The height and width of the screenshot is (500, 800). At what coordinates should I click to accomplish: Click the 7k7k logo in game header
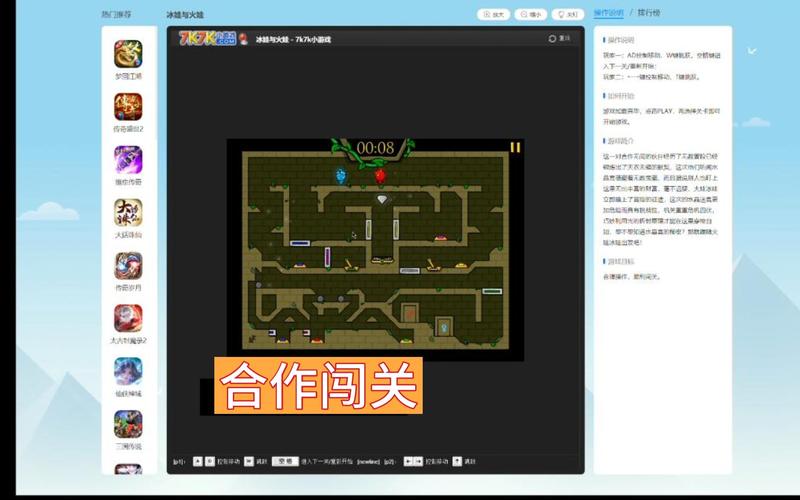pyautogui.click(x=207, y=38)
